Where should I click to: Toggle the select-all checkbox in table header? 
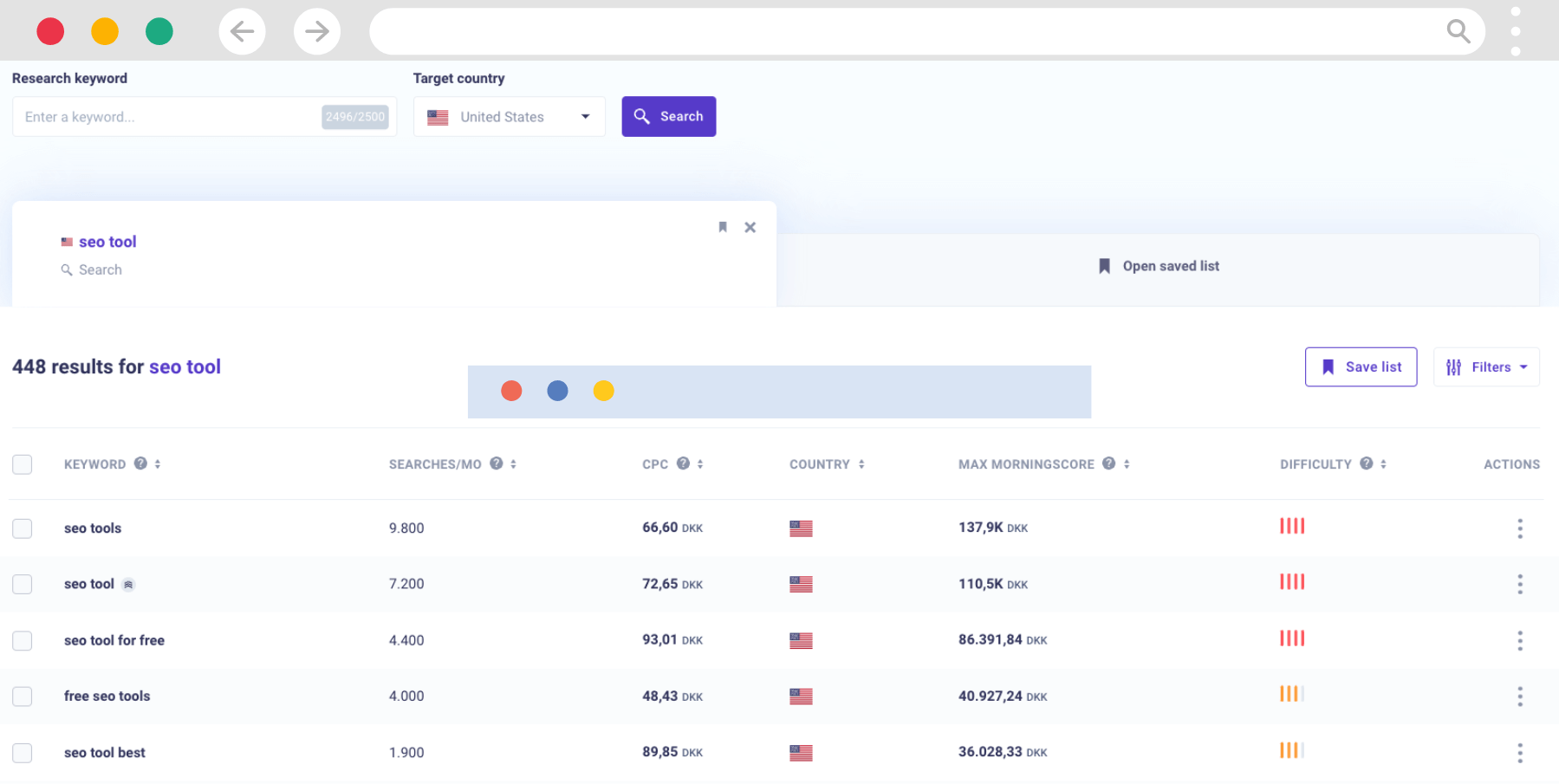(23, 464)
